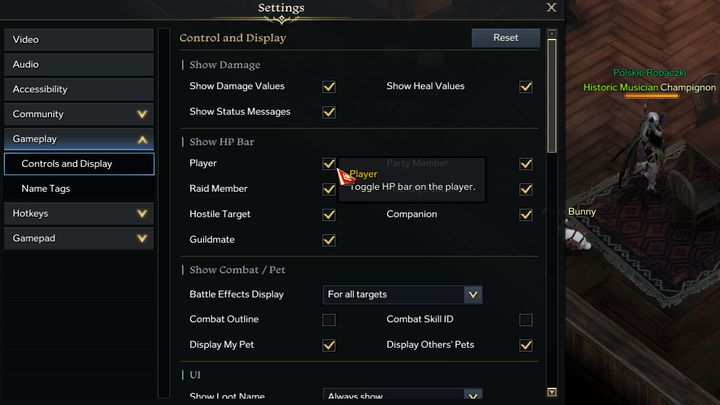
Task: Close the Settings window with X
Action: [x=551, y=8]
